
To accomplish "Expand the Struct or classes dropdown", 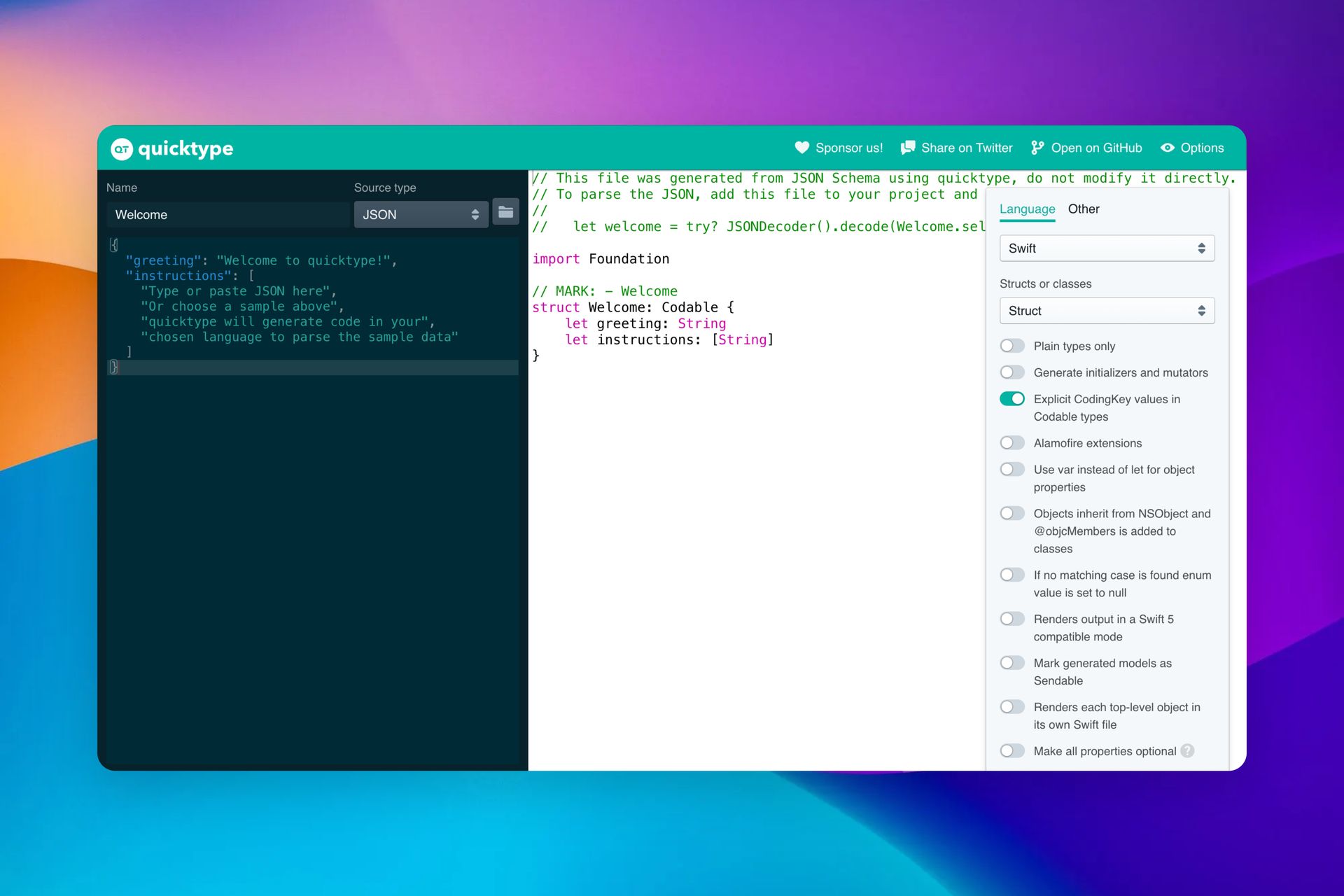I will [x=1106, y=311].
